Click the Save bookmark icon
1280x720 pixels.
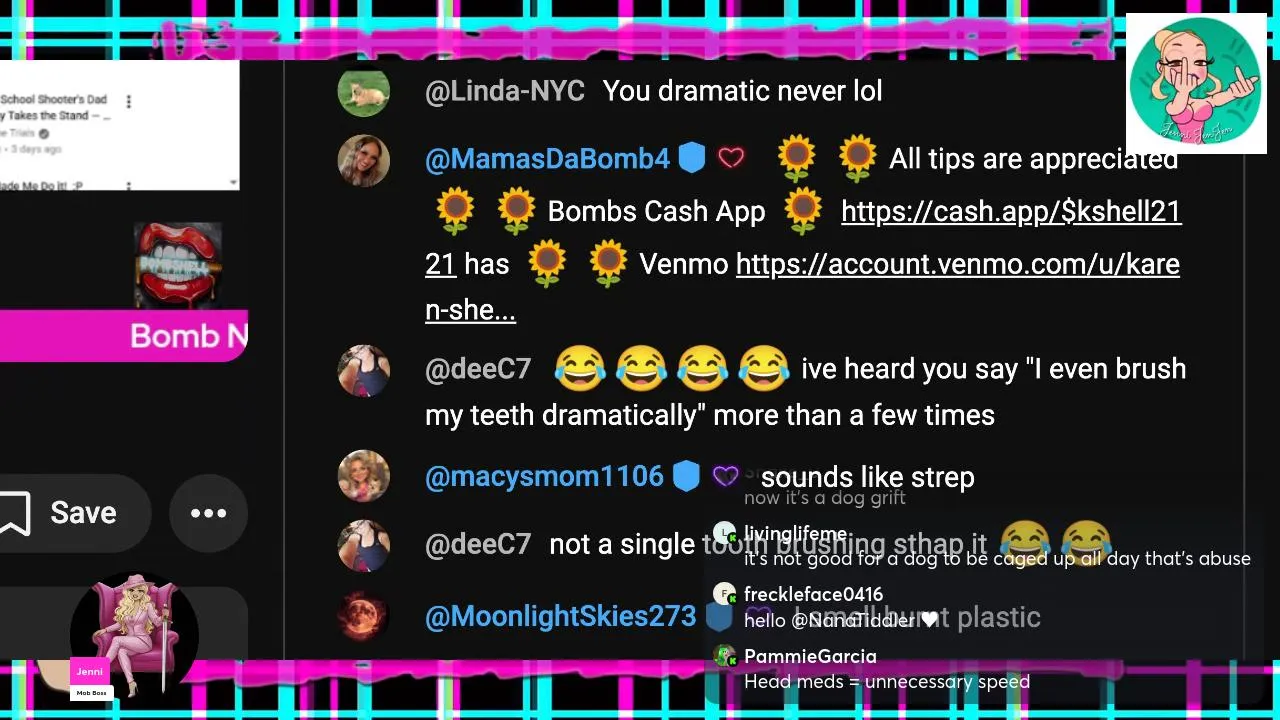(13, 513)
